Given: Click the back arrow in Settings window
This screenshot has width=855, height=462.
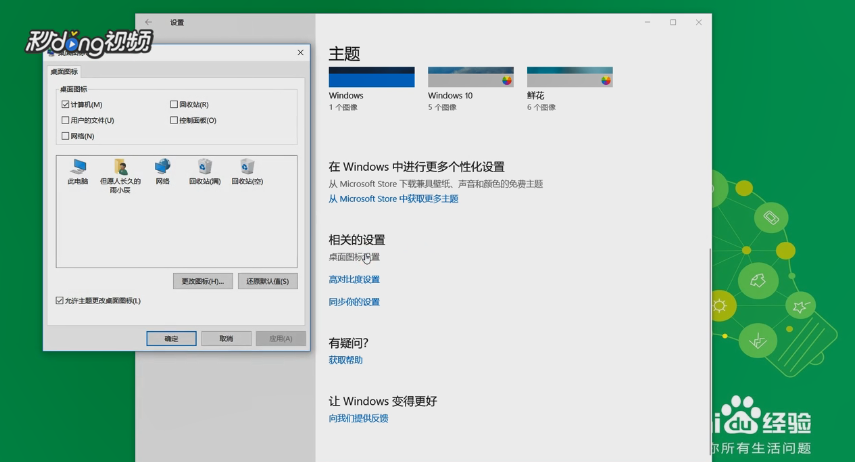Looking at the screenshot, I should (148, 22).
